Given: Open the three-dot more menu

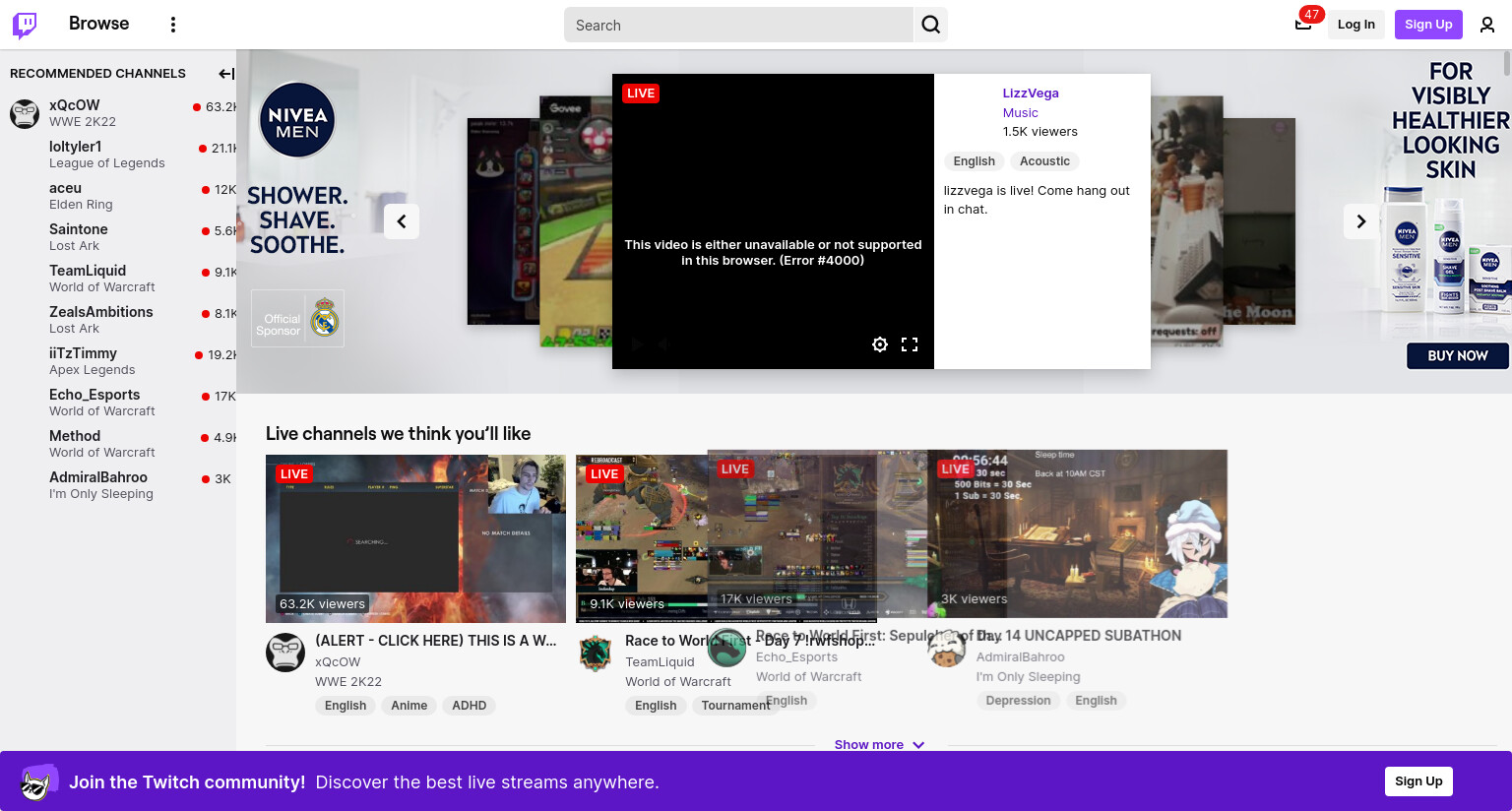Looking at the screenshot, I should coord(173,25).
